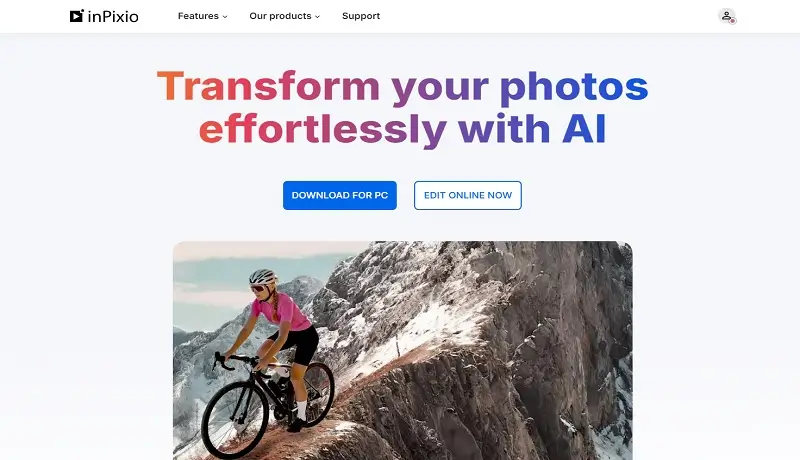
Task: Click the chevron arrow beside Features
Action: 224,17
